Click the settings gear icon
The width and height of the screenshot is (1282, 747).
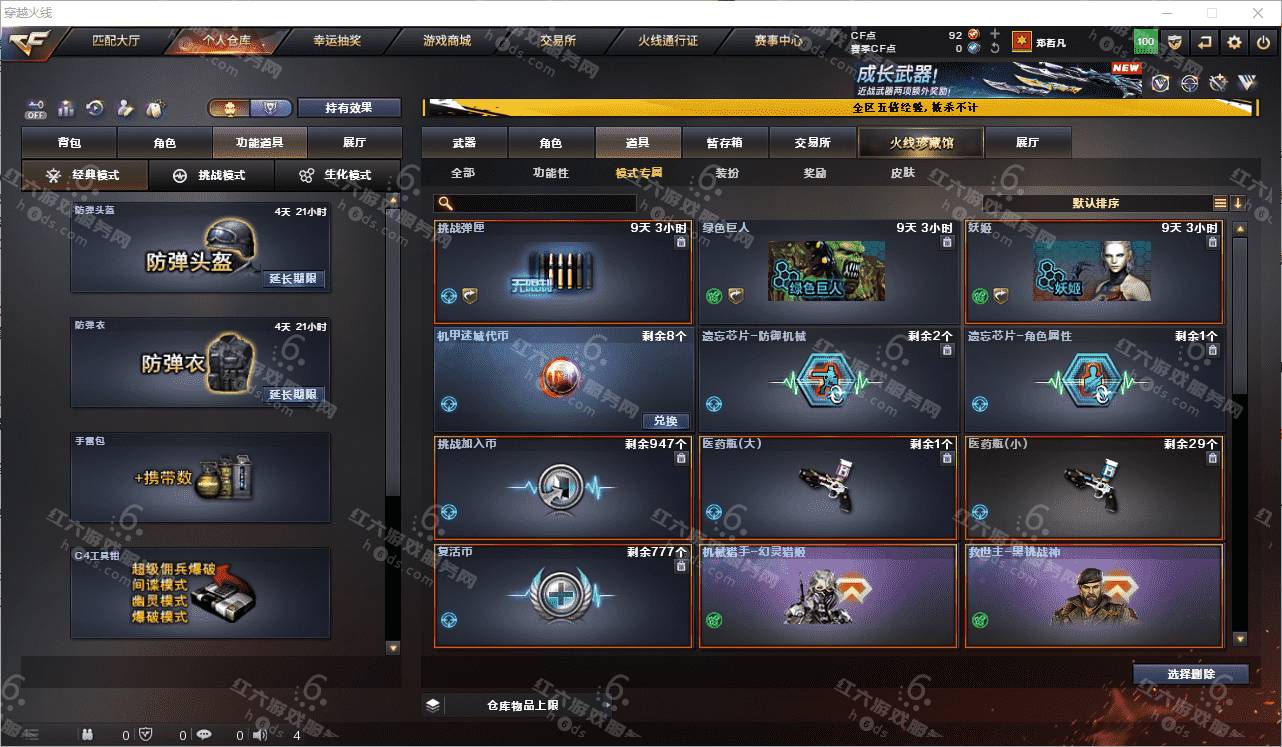[1234, 42]
